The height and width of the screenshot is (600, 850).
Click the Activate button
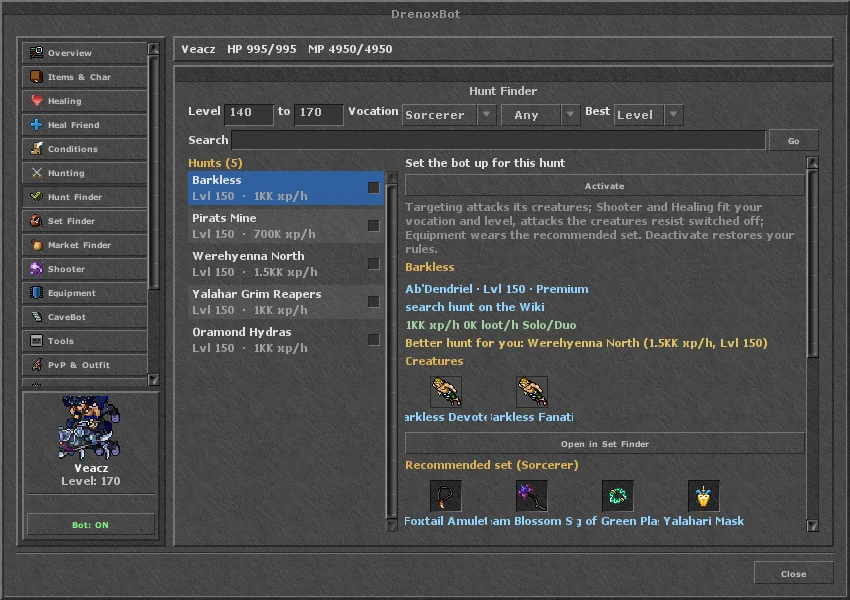604,185
